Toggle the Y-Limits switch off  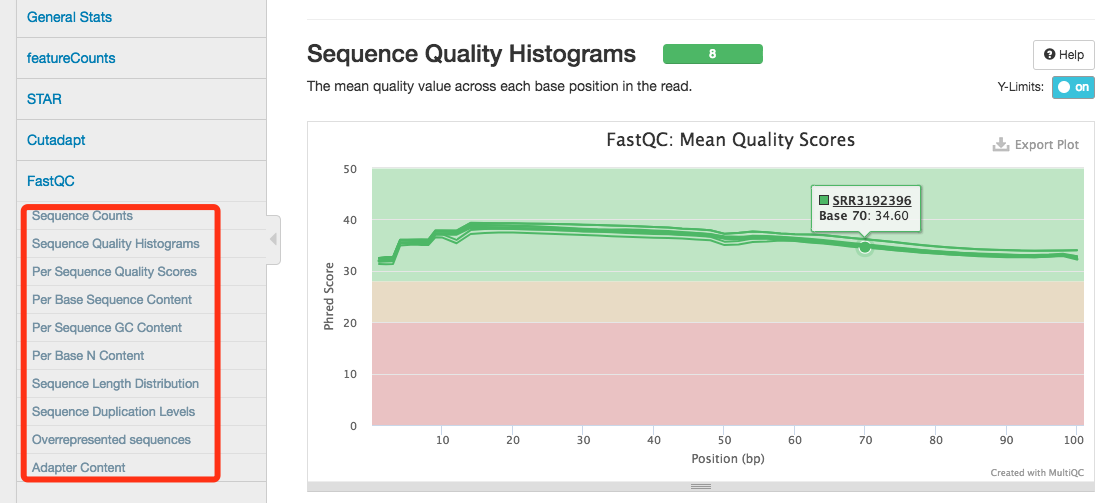pos(1073,87)
